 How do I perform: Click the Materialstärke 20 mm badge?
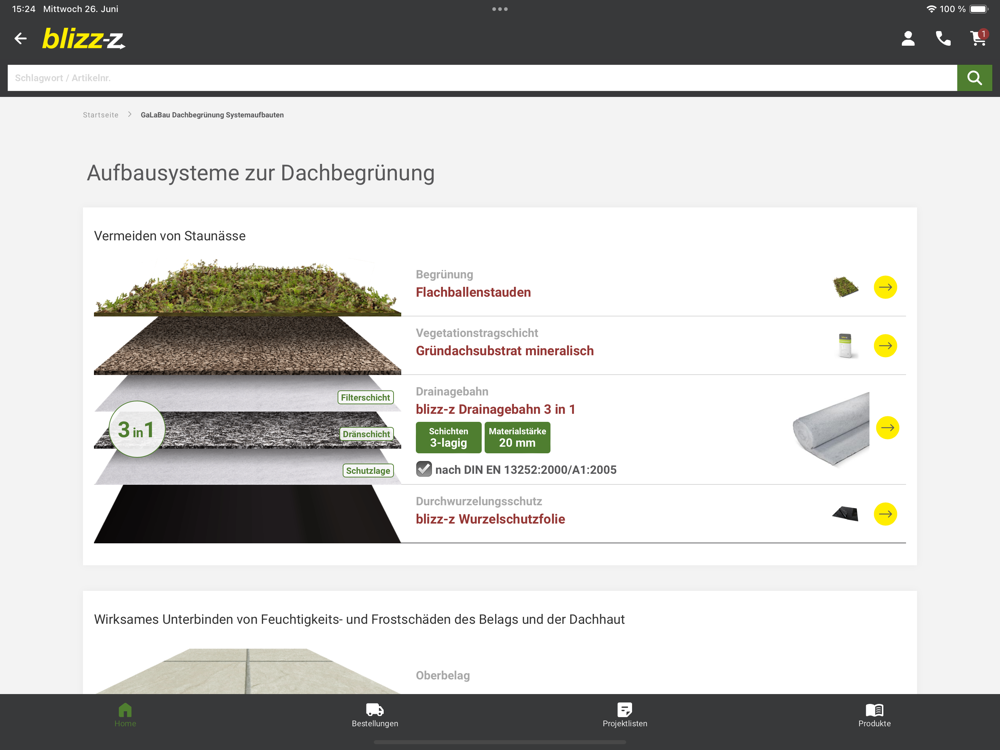(x=517, y=438)
